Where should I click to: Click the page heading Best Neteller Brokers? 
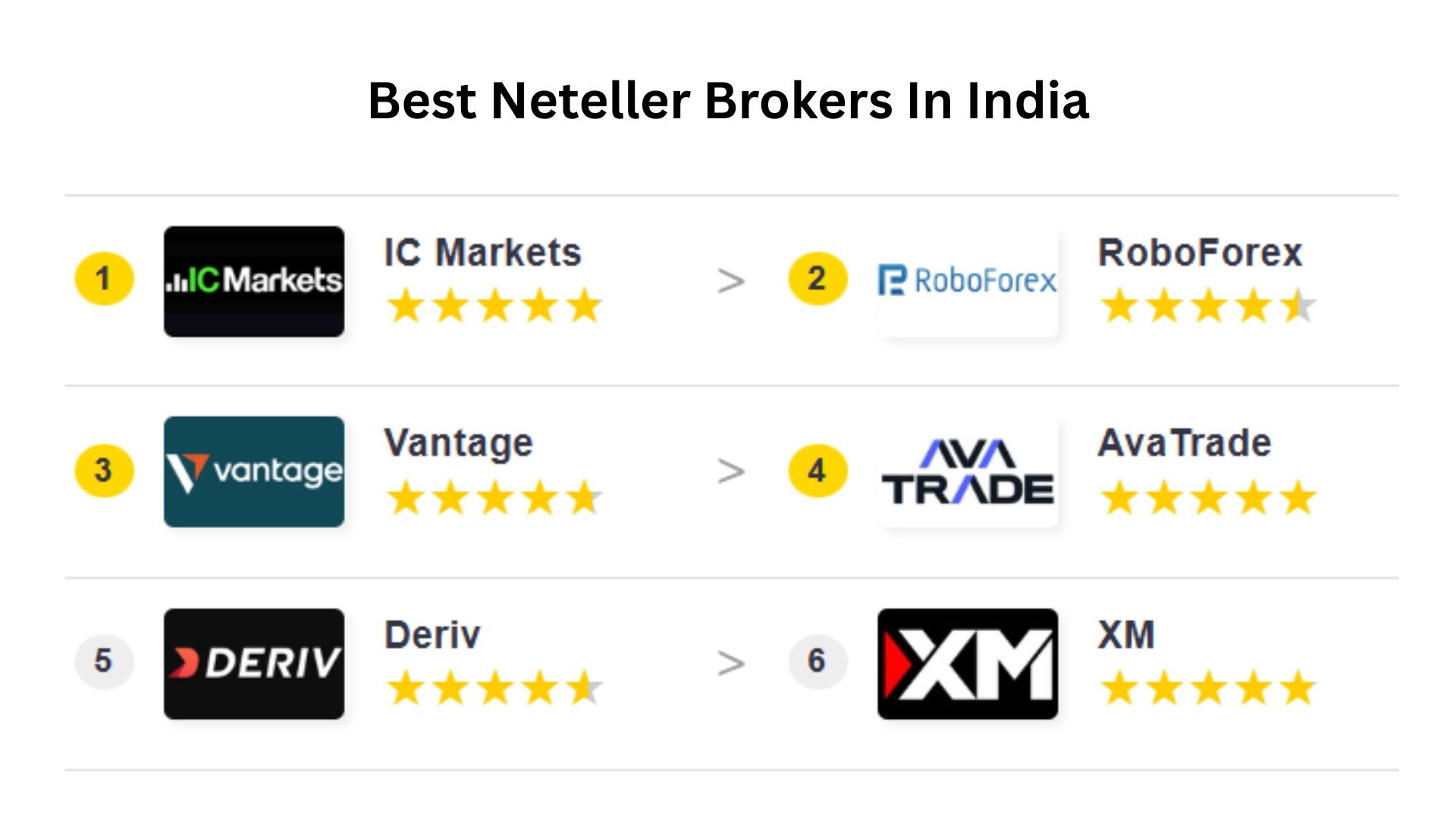click(x=728, y=101)
